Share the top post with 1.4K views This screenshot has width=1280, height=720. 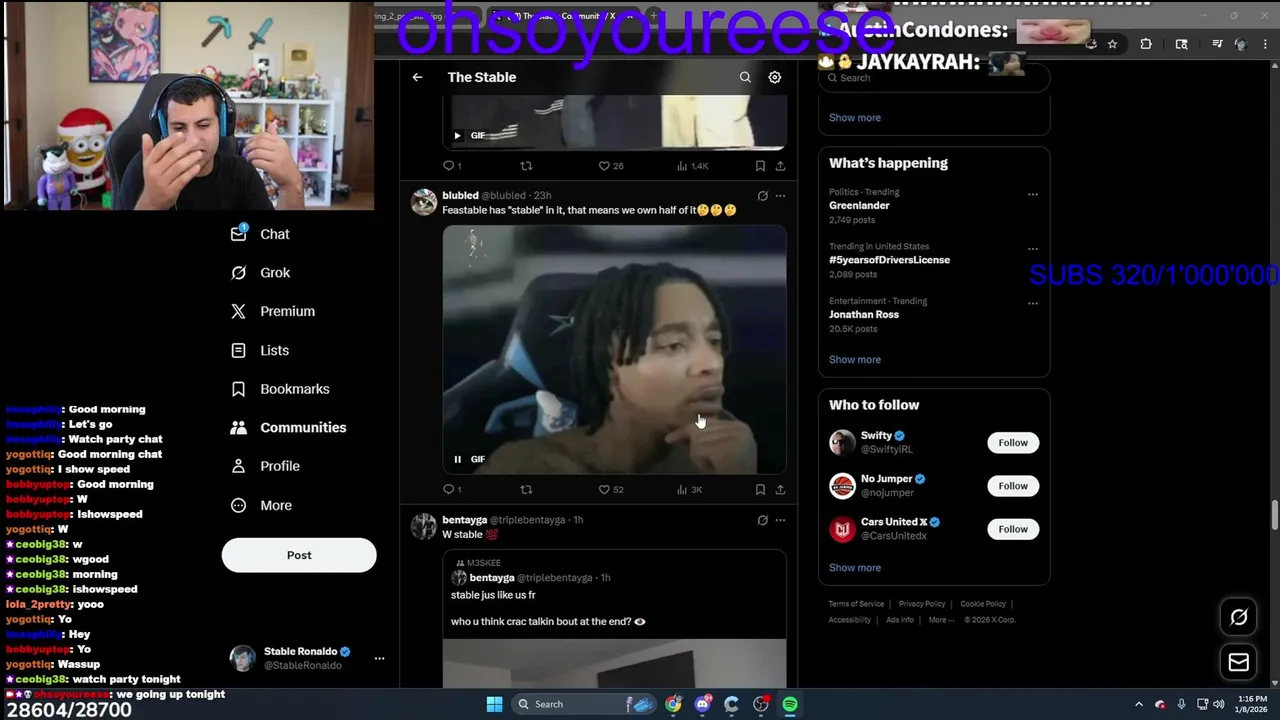pos(780,166)
